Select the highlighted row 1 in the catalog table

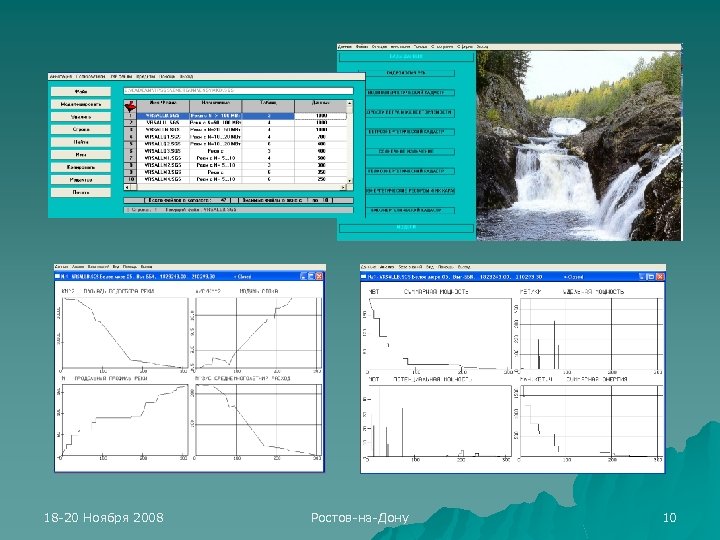click(242, 116)
